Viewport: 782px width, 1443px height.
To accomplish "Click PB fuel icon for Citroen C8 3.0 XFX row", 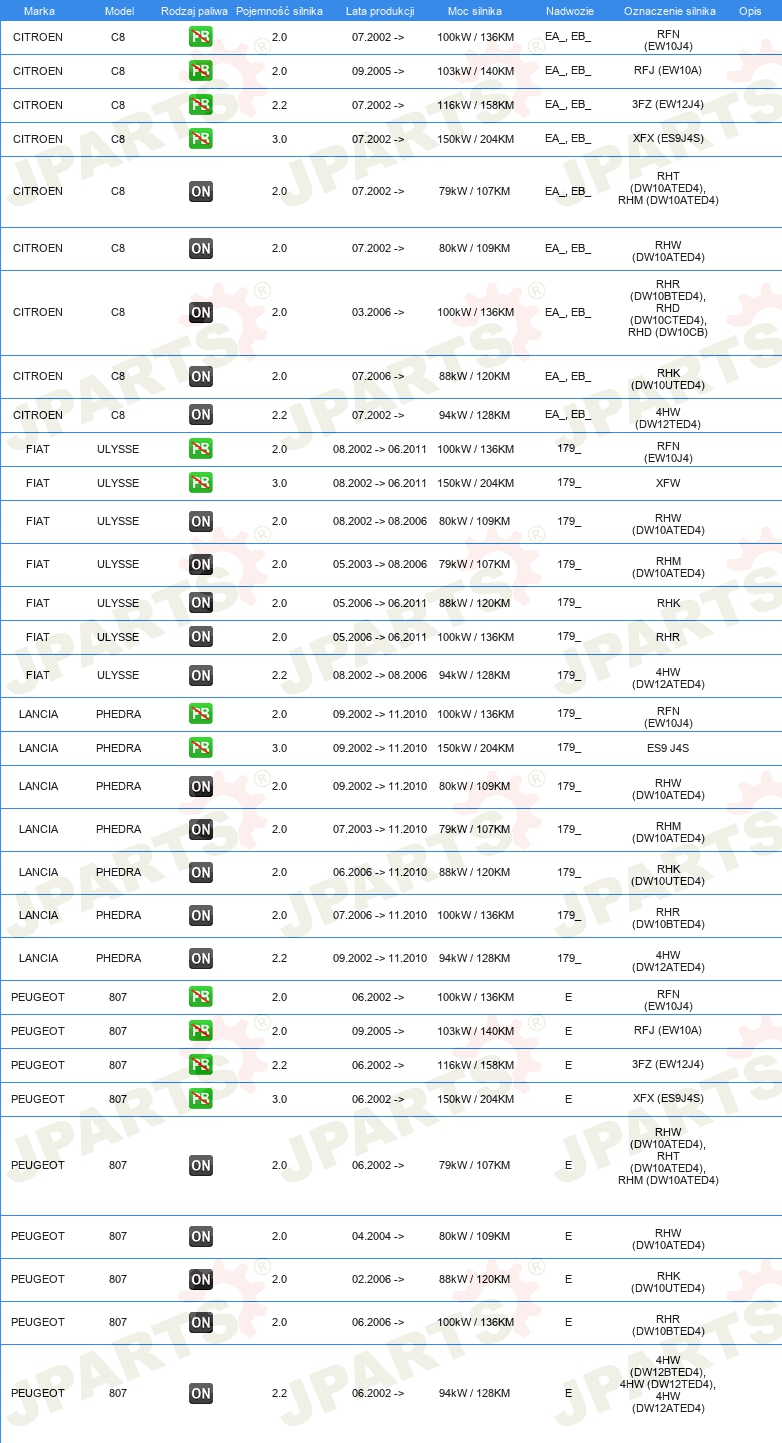I will click(200, 140).
